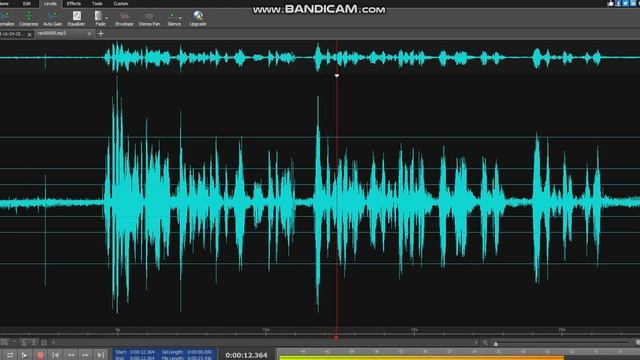Click the playback level meter bar

(422, 358)
